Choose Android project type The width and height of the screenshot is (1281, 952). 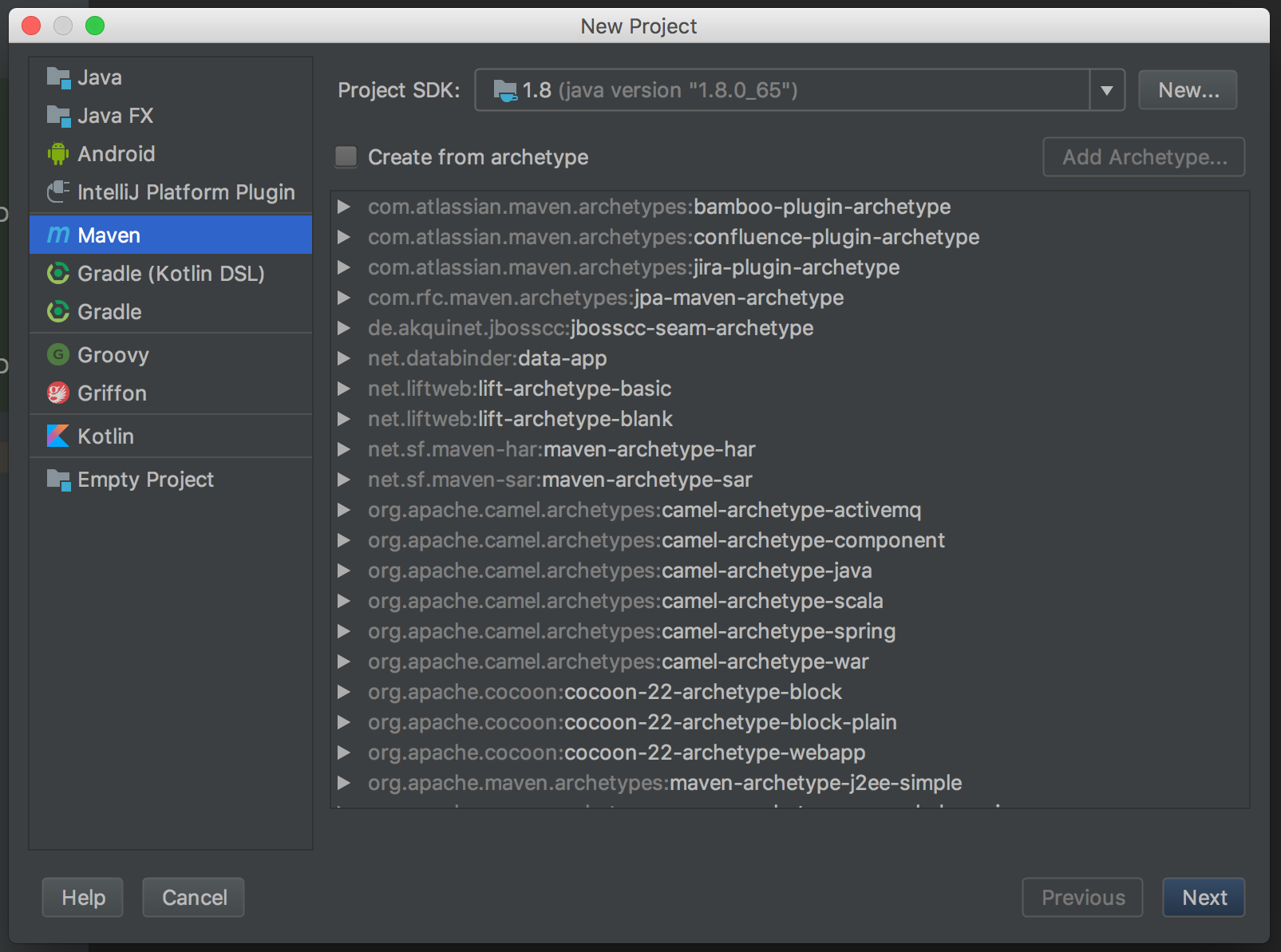171,154
